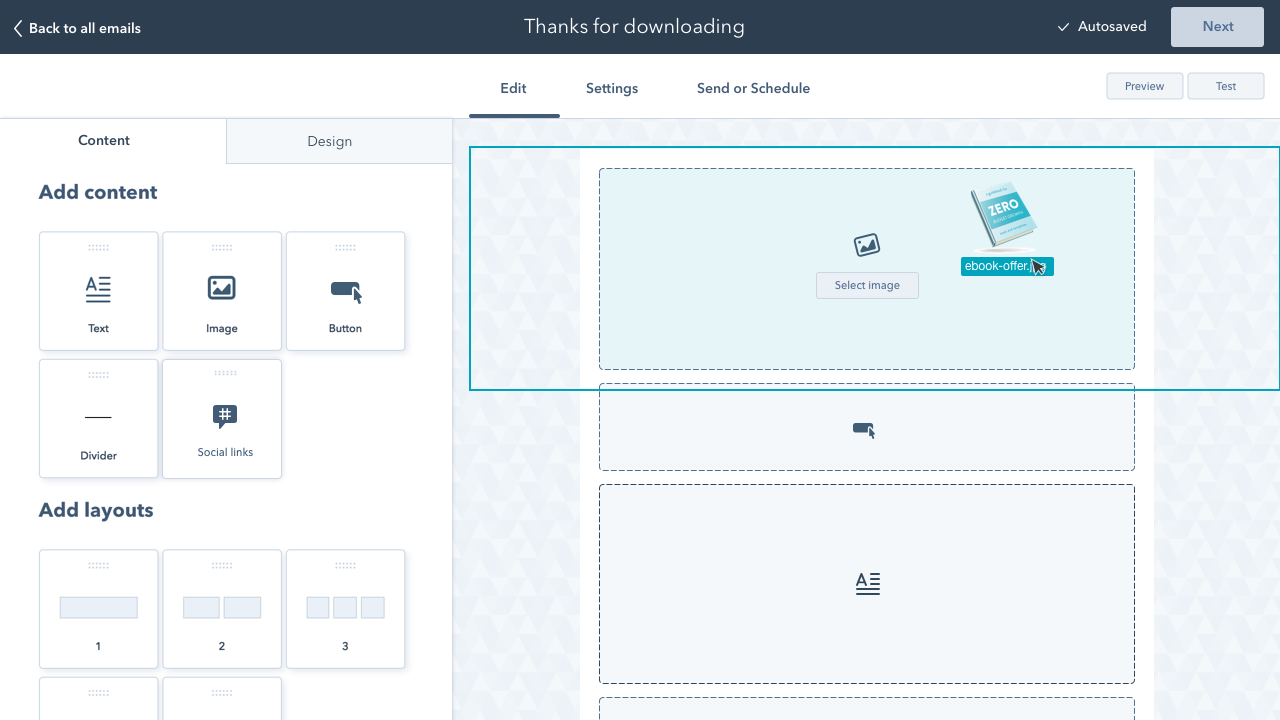Pick the Divider content block
This screenshot has height=720, width=1280.
click(x=98, y=418)
